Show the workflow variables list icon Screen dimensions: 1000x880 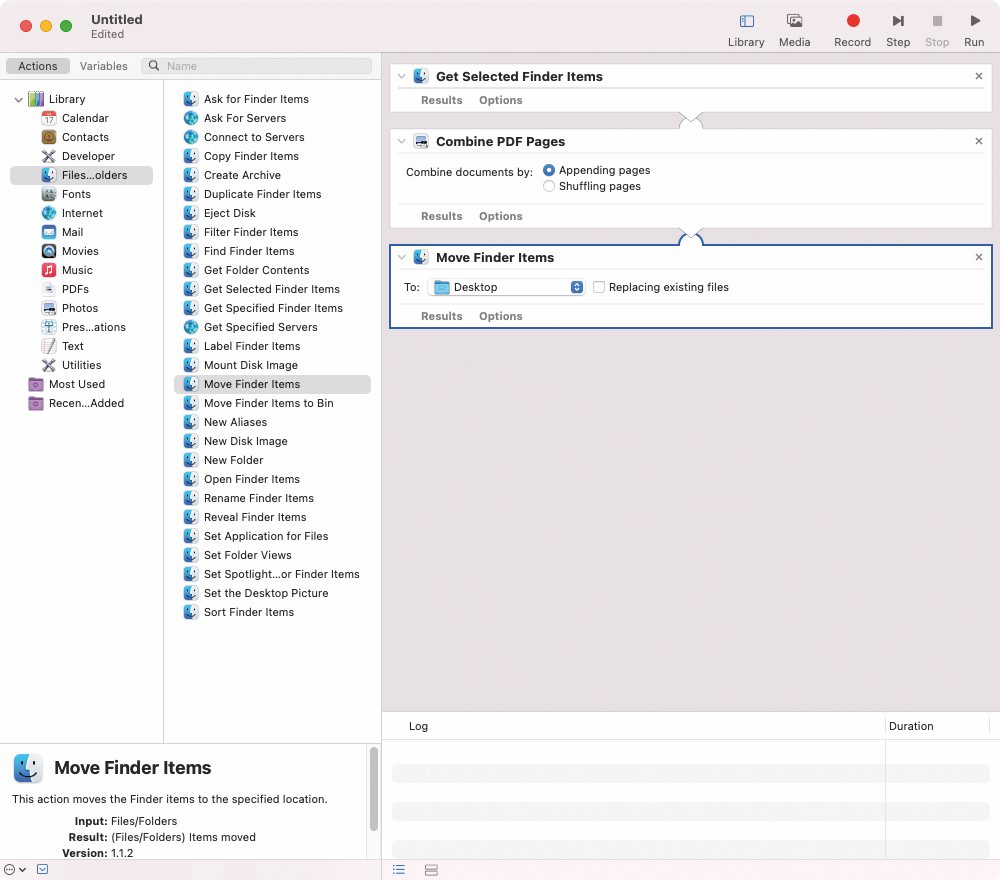click(431, 870)
